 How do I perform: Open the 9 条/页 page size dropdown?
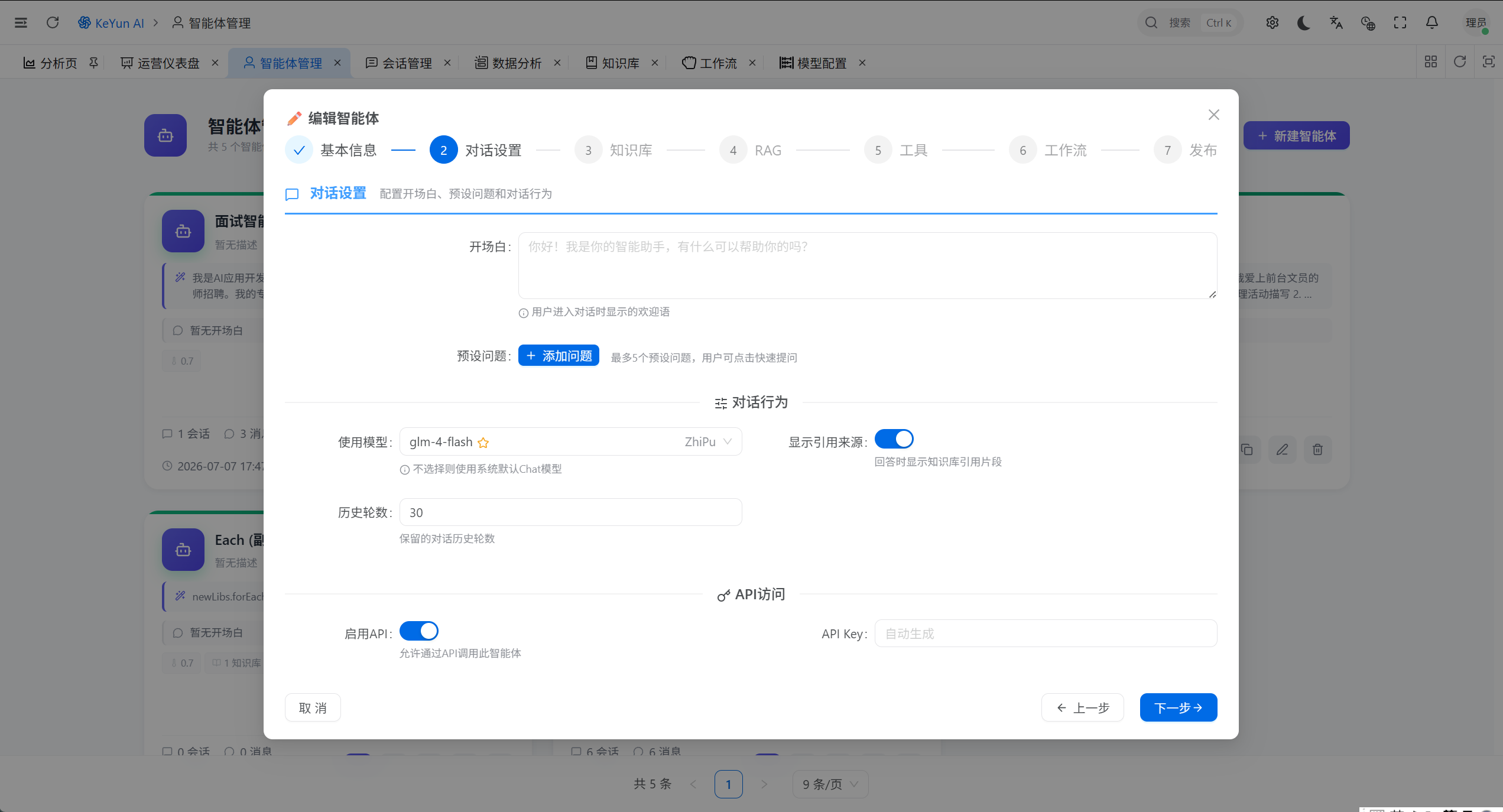[830, 784]
